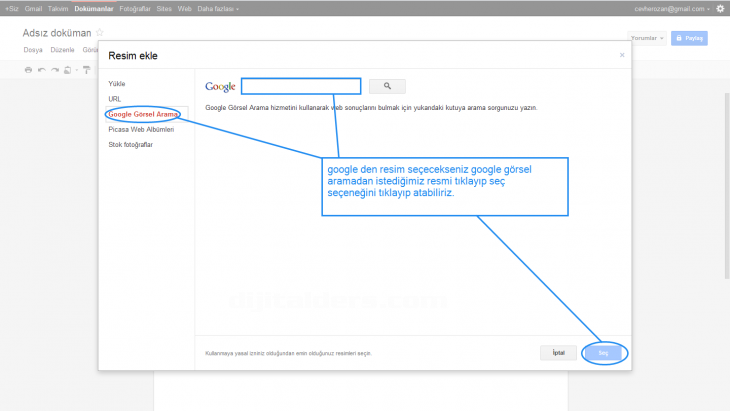Image resolution: width=730 pixels, height=411 pixels.
Task: Open Picasa Web Albümleri option
Action: (141, 129)
